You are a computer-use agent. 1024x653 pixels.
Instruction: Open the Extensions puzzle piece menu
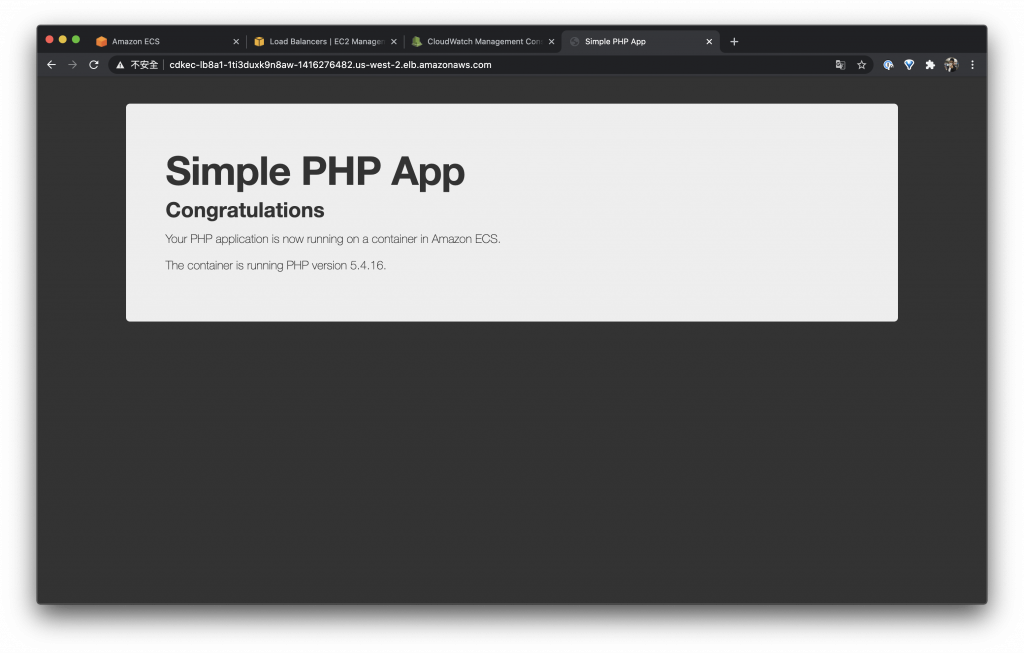pyautogui.click(x=930, y=65)
